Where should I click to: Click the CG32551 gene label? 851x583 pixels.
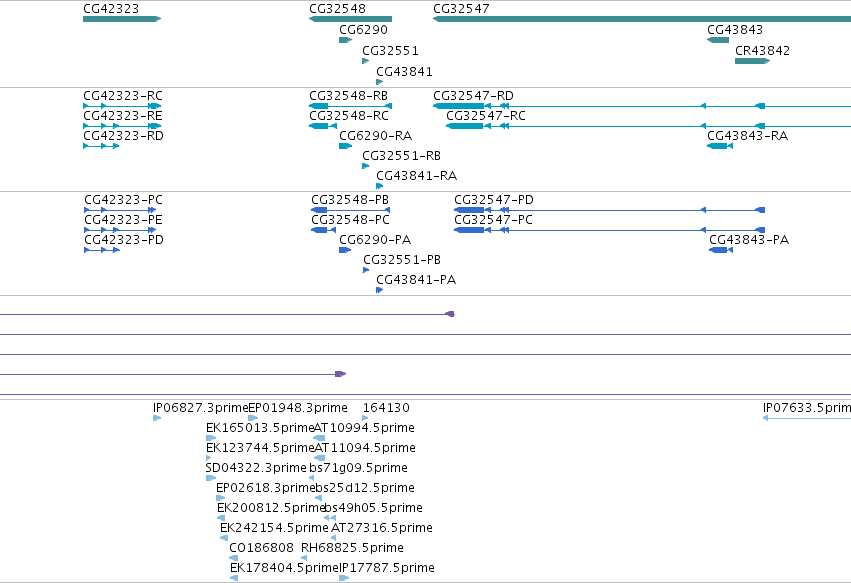pyautogui.click(x=390, y=51)
